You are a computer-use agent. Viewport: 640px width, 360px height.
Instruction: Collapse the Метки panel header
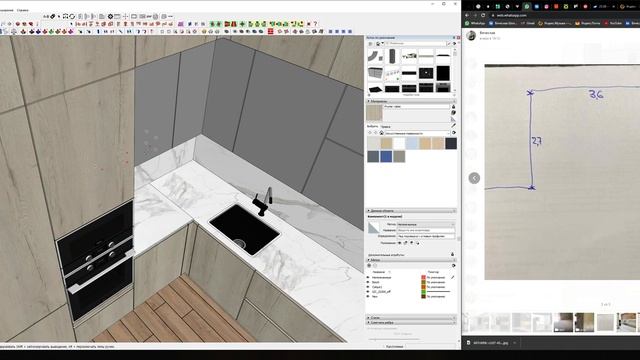(x=411, y=260)
